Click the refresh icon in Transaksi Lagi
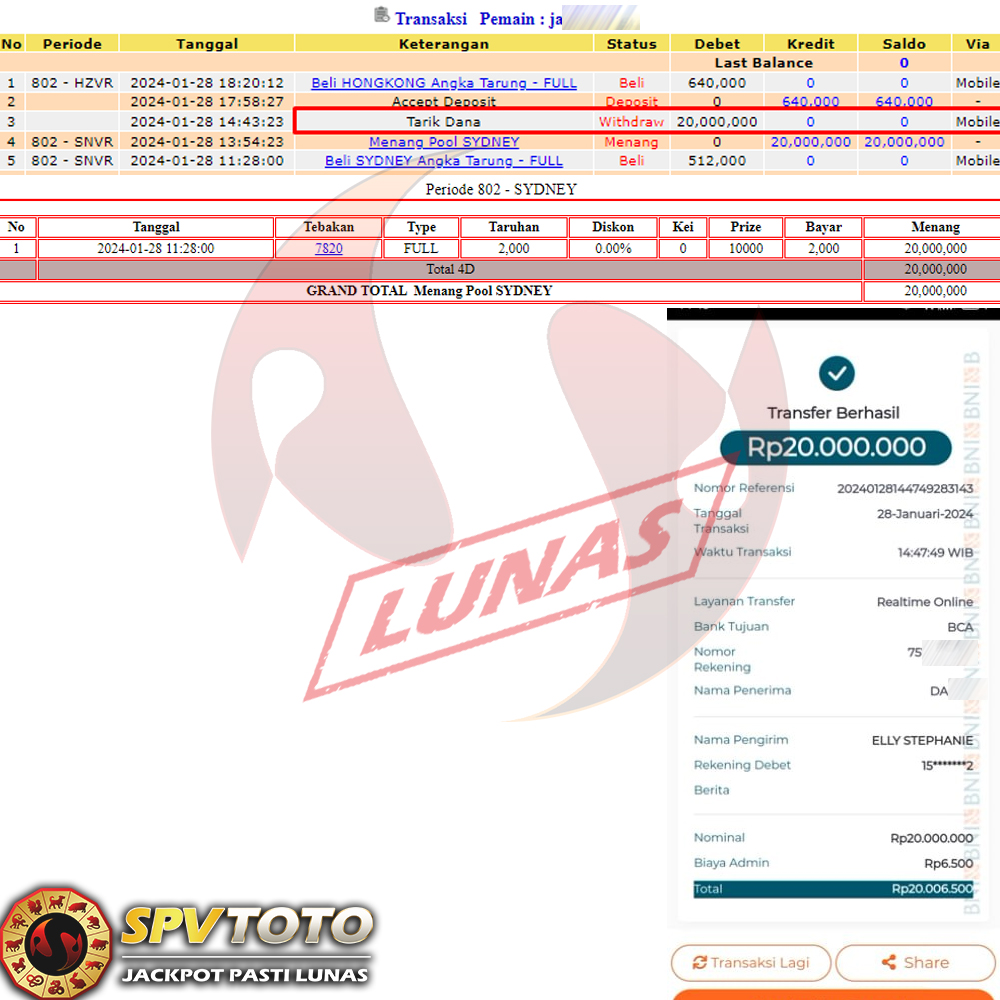Screen dimensions: 1000x1000 click(x=700, y=963)
